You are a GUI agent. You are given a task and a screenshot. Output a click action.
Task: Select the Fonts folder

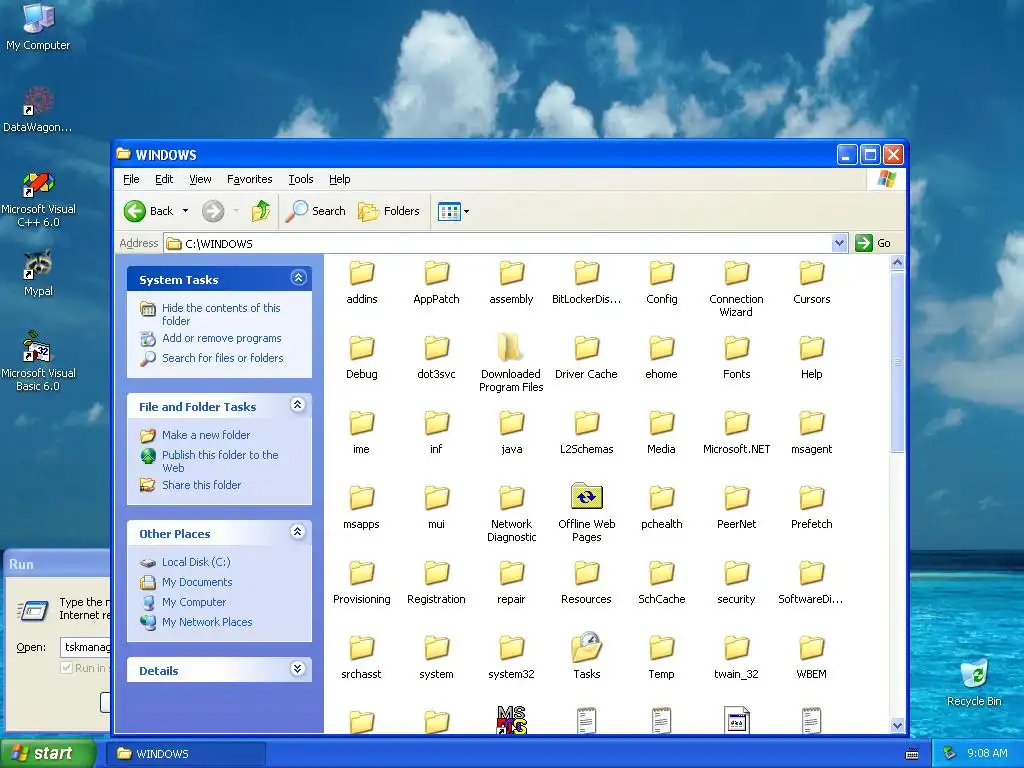click(737, 357)
